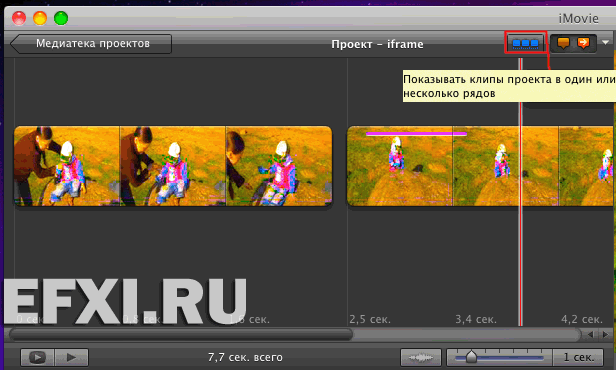Select the chapter marker arrow icon
The height and width of the screenshot is (370, 616).
583,43
